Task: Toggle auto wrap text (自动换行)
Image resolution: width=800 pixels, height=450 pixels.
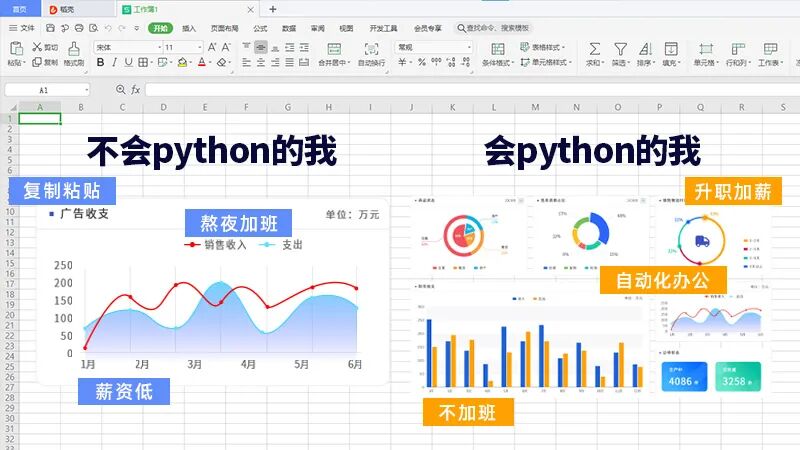Action: 371,55
